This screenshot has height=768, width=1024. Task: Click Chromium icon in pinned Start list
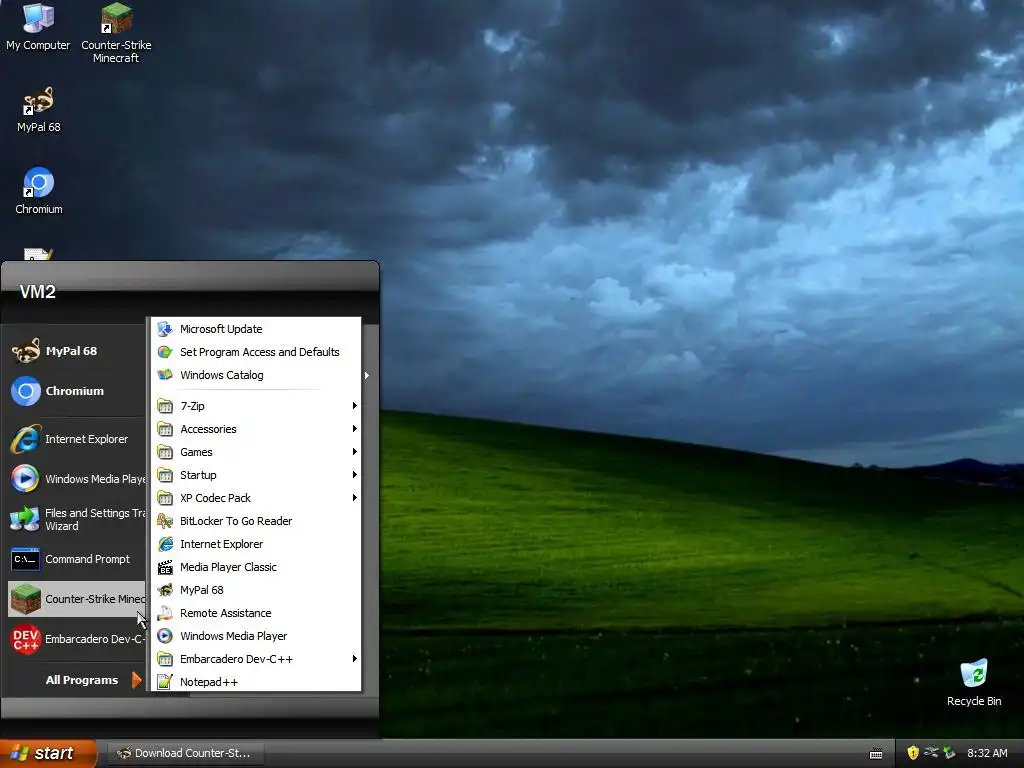[x=25, y=391]
